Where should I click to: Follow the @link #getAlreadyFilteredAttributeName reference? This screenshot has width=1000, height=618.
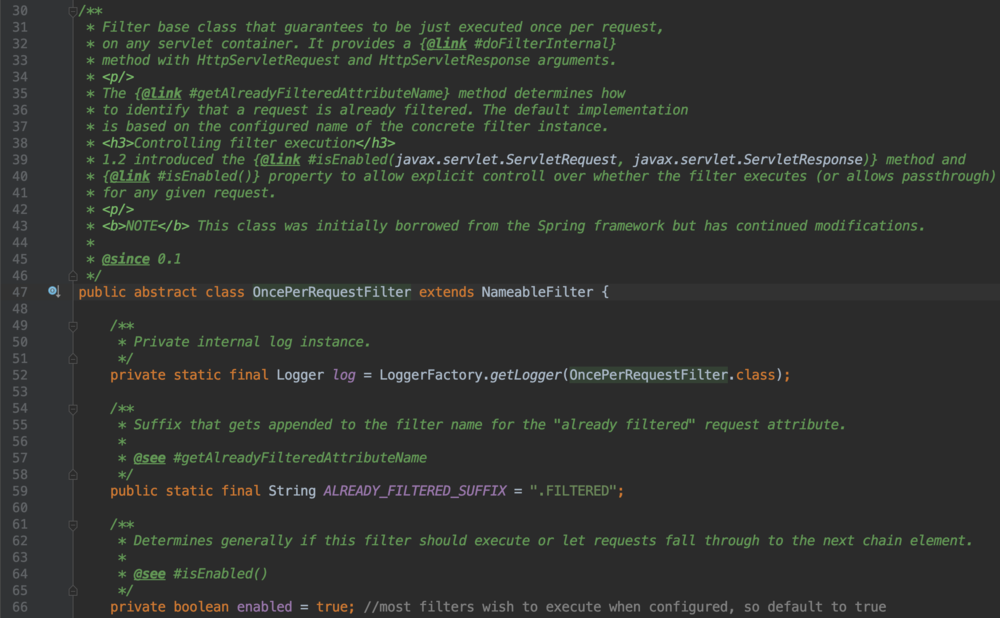tap(292, 94)
